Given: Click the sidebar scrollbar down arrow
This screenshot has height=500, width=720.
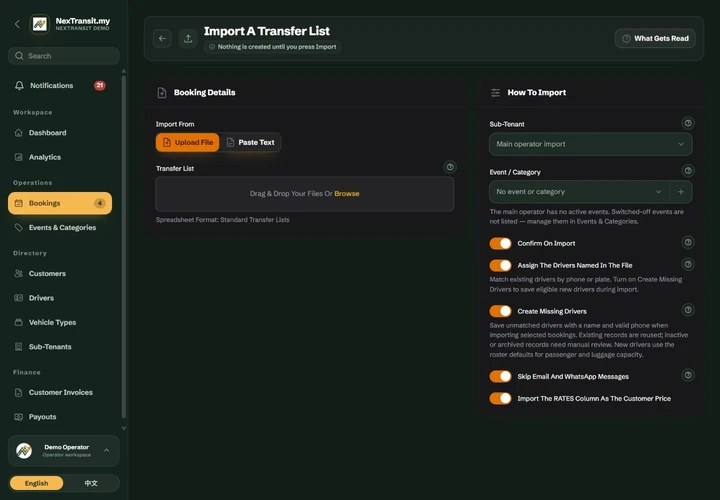Looking at the screenshot, I should point(124,428).
